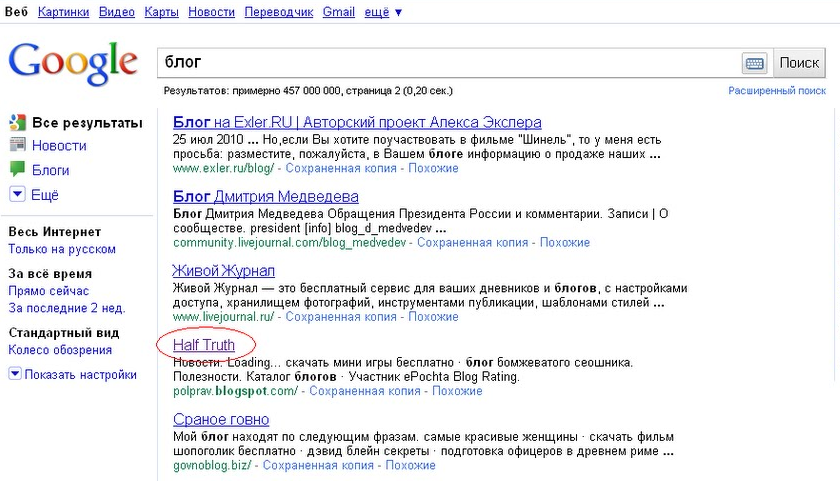Click the results count text about 457 000 000
The width and height of the screenshot is (840, 481).
click(x=308, y=91)
